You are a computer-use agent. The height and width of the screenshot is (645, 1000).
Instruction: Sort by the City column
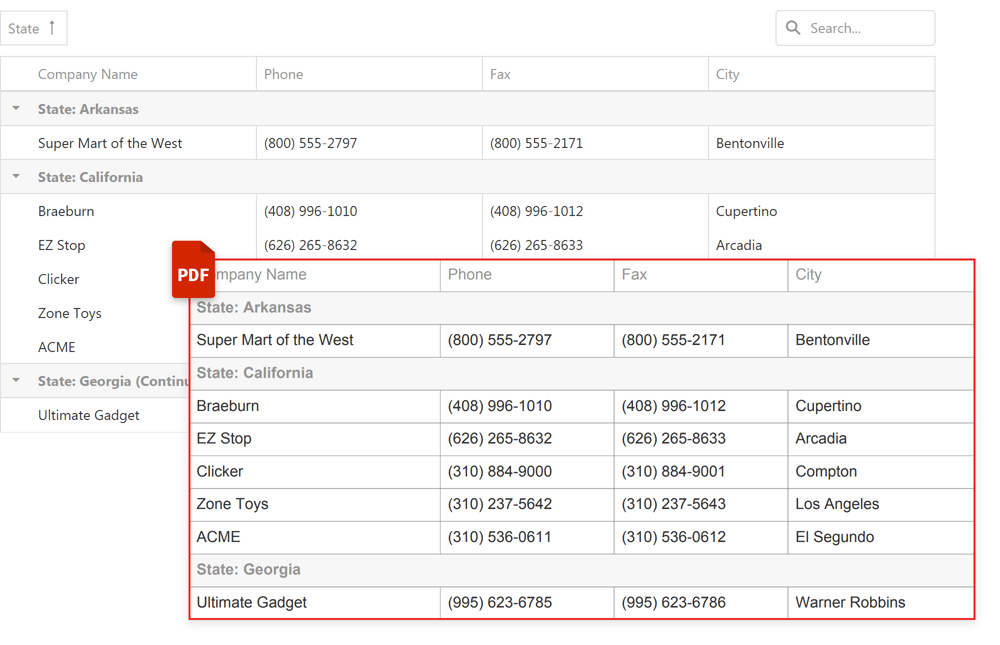tap(727, 74)
